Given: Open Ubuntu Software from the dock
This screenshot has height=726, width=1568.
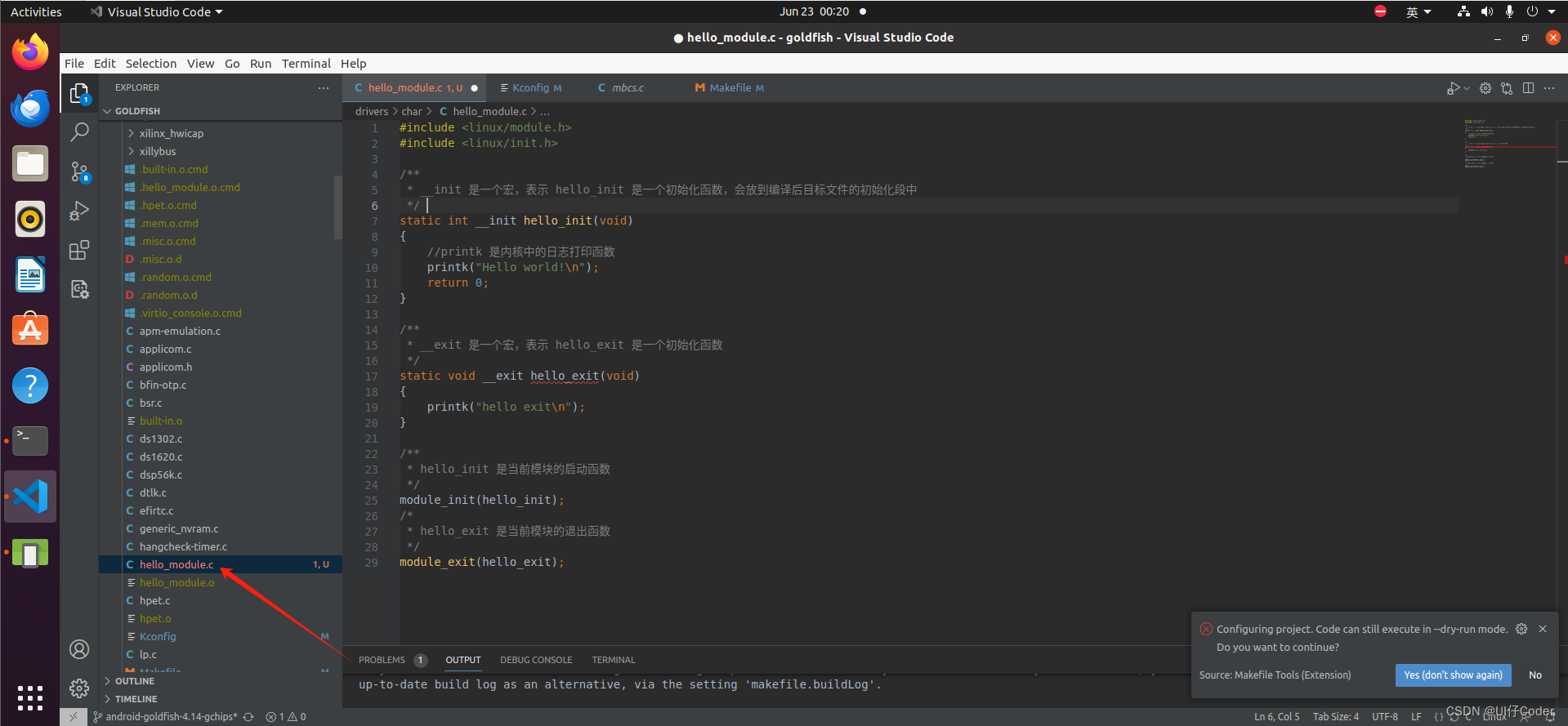Looking at the screenshot, I should [30, 330].
